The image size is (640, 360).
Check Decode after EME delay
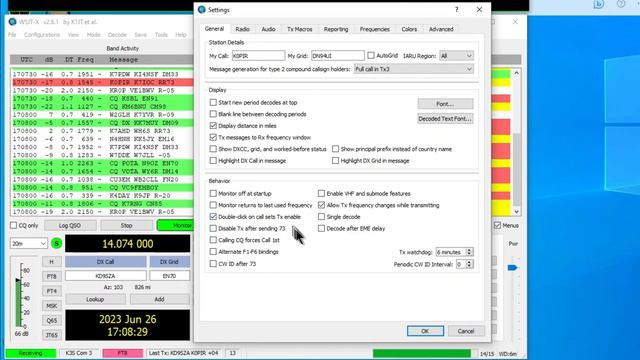point(321,228)
